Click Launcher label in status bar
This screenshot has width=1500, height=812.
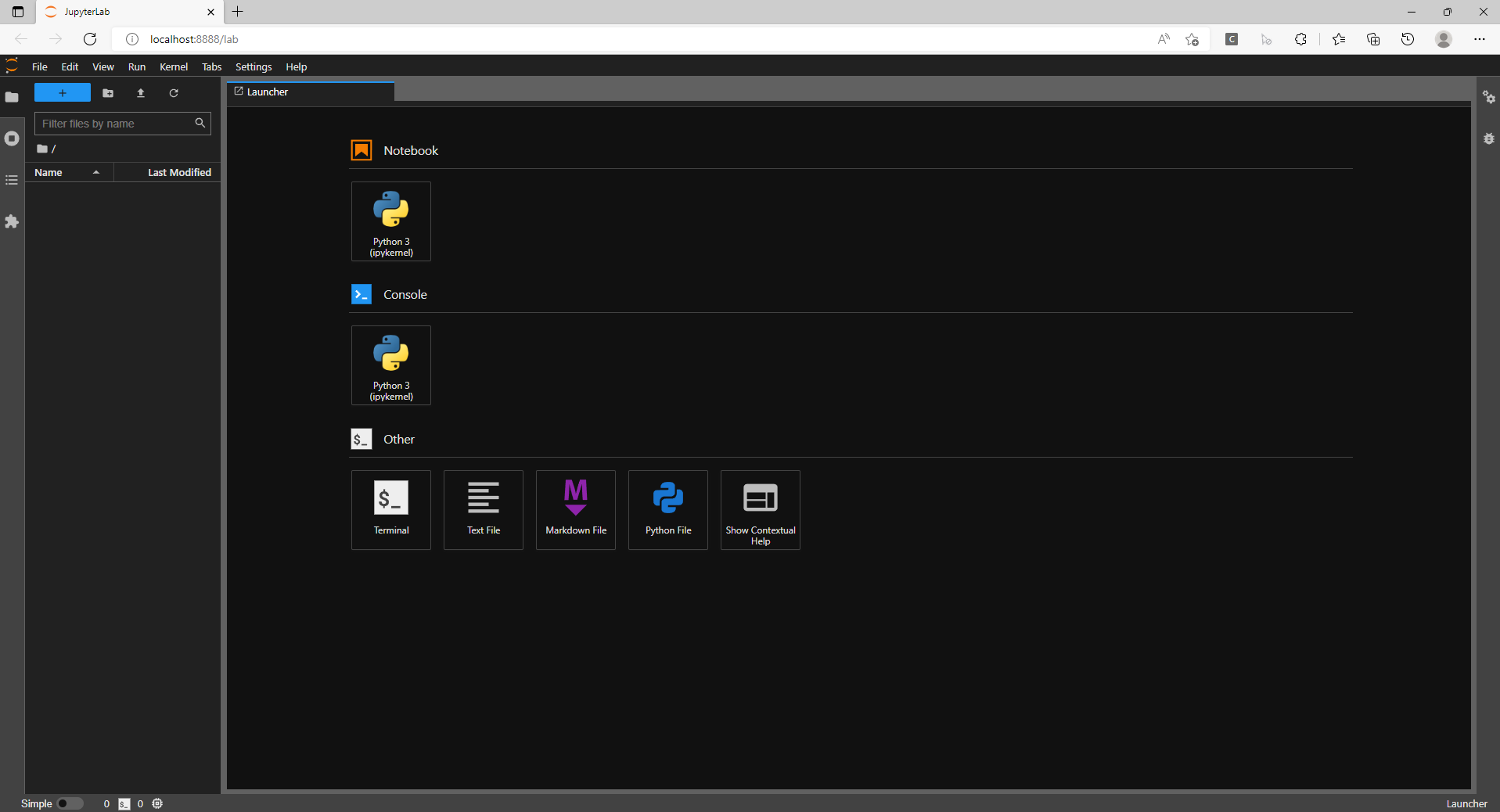click(1466, 803)
